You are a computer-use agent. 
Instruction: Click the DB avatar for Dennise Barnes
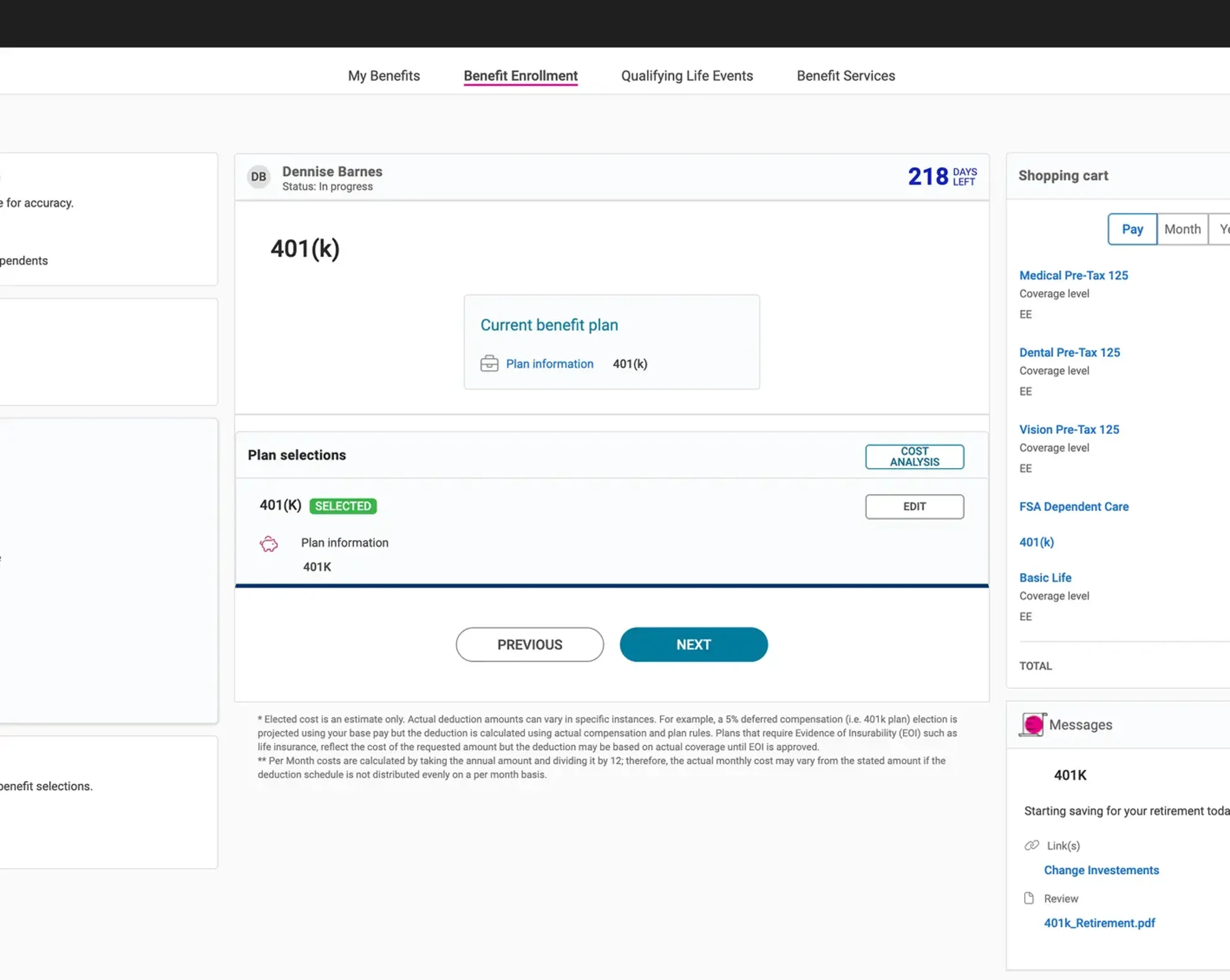click(x=258, y=176)
